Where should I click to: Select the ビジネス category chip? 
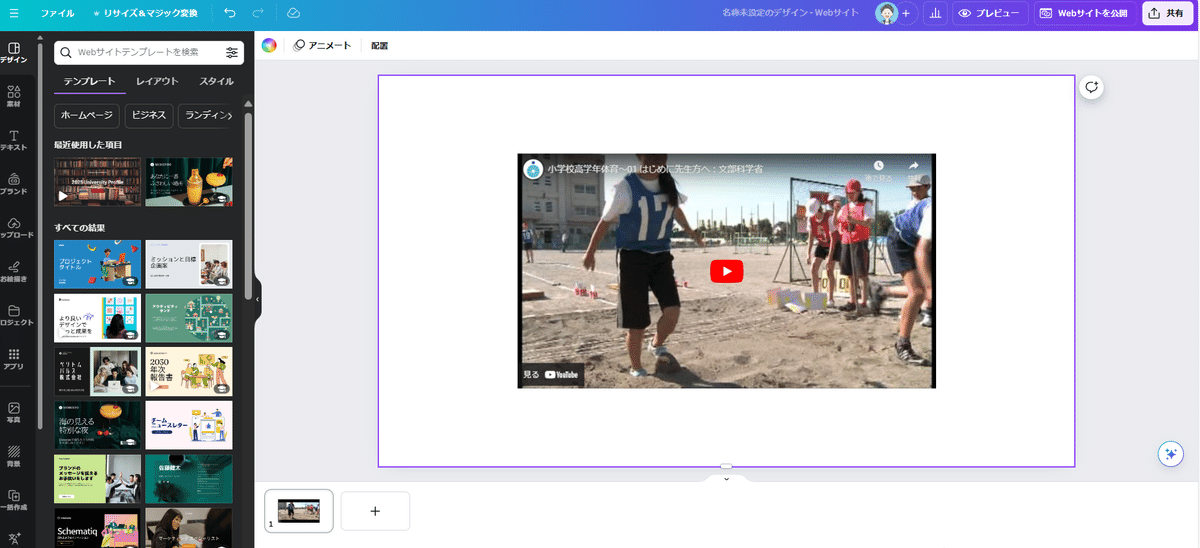pos(149,115)
